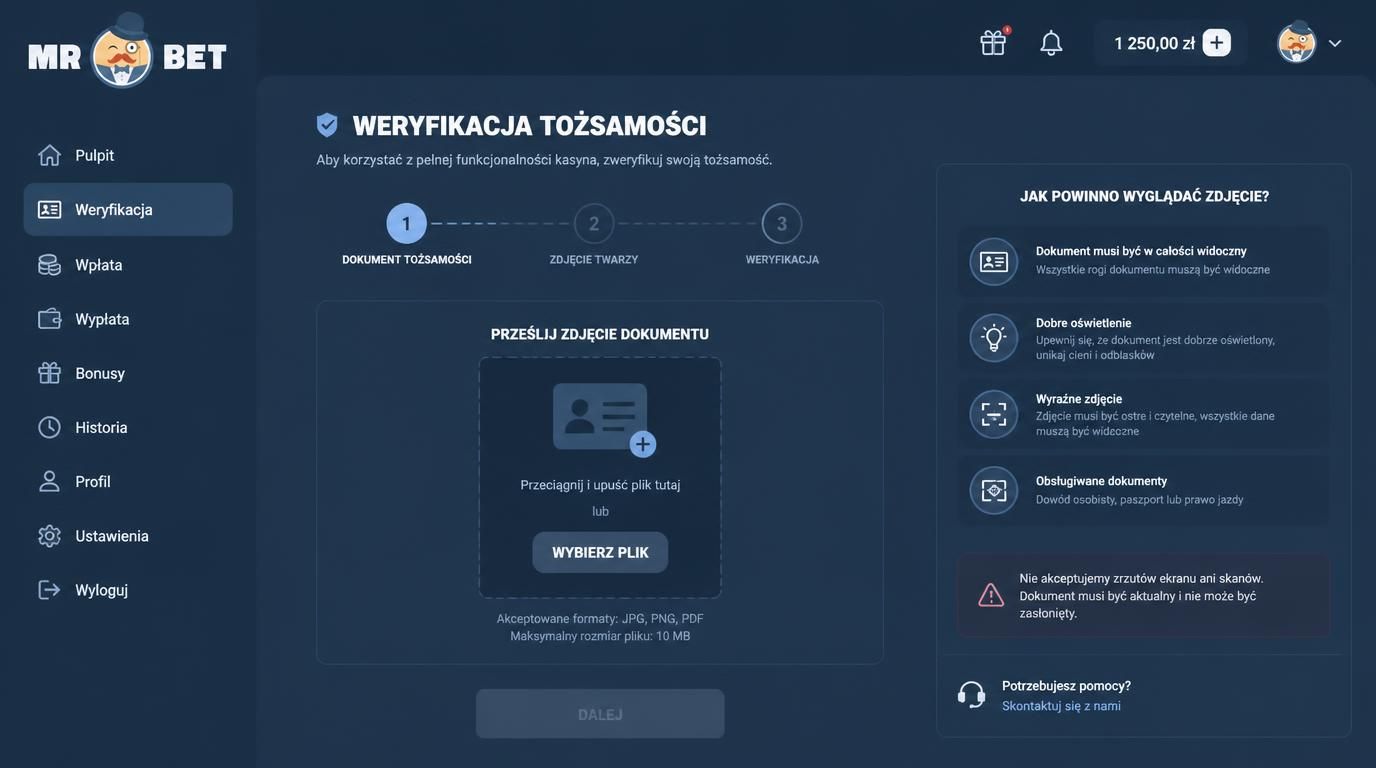Click the 'Wyraźne zdjęcie' tip heading
1376x768 pixels.
[1079, 399]
